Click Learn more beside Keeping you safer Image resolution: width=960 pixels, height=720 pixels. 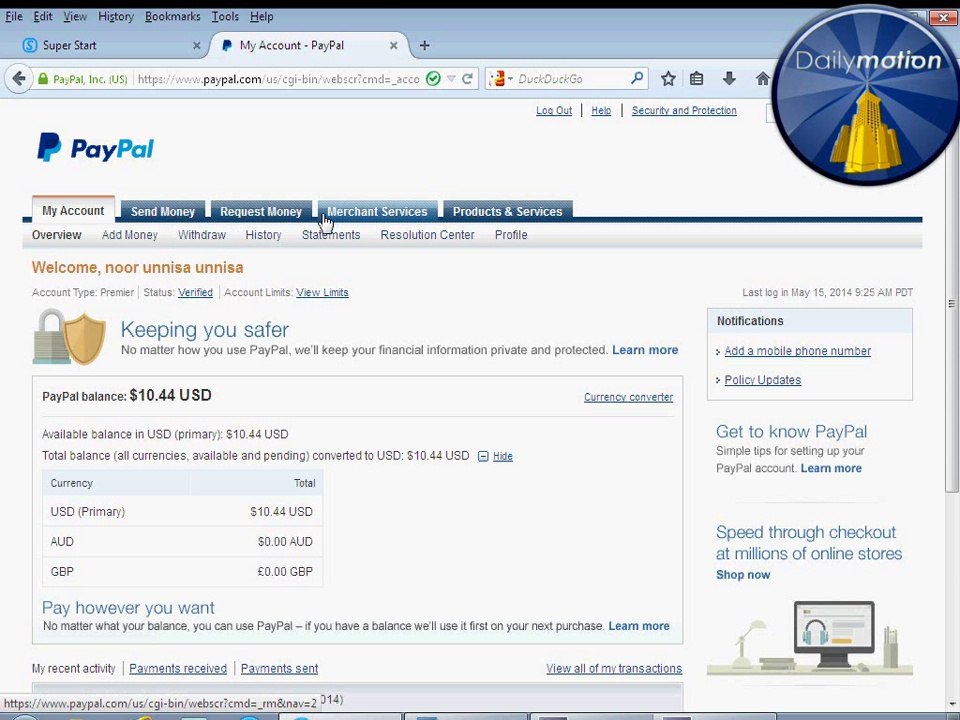click(645, 350)
